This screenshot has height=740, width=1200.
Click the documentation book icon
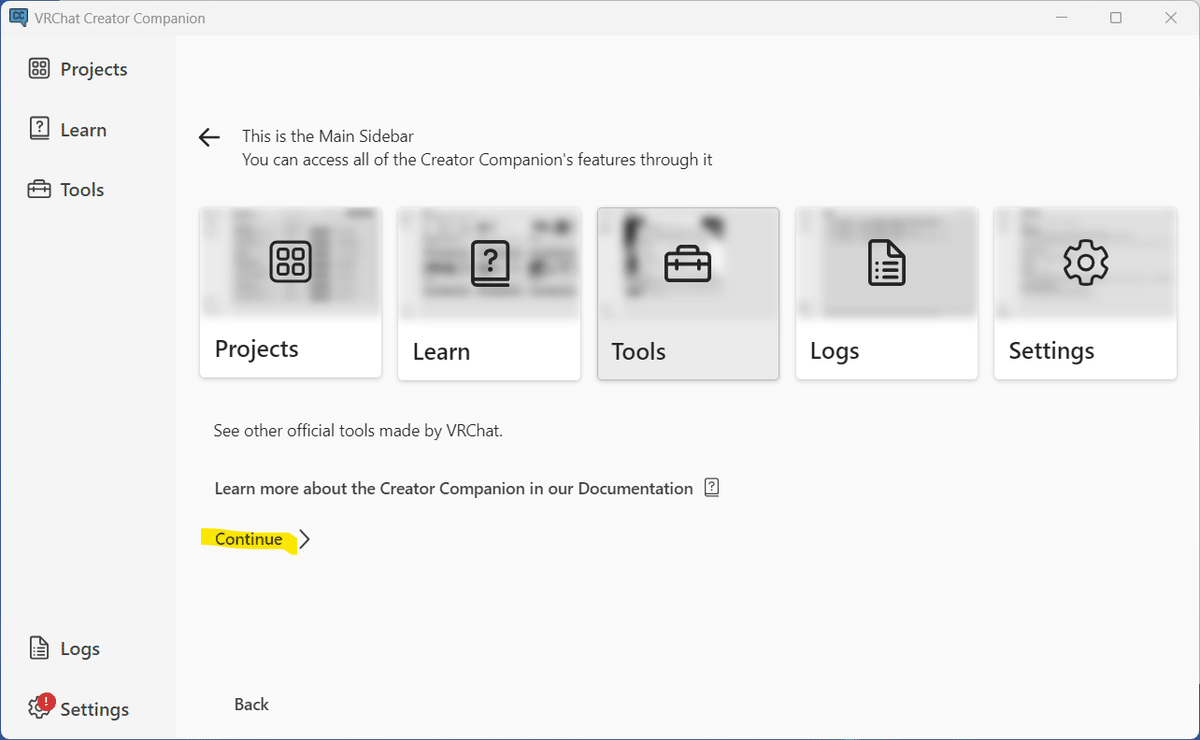click(712, 488)
